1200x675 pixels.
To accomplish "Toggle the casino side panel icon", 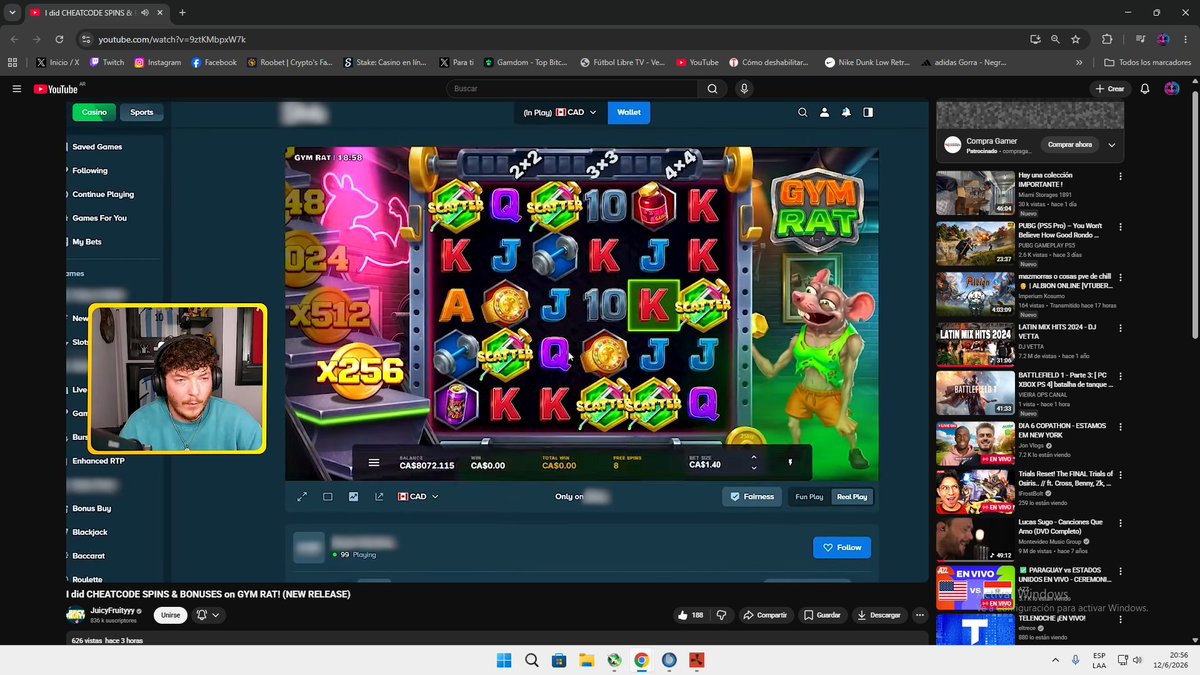I will (x=868, y=113).
